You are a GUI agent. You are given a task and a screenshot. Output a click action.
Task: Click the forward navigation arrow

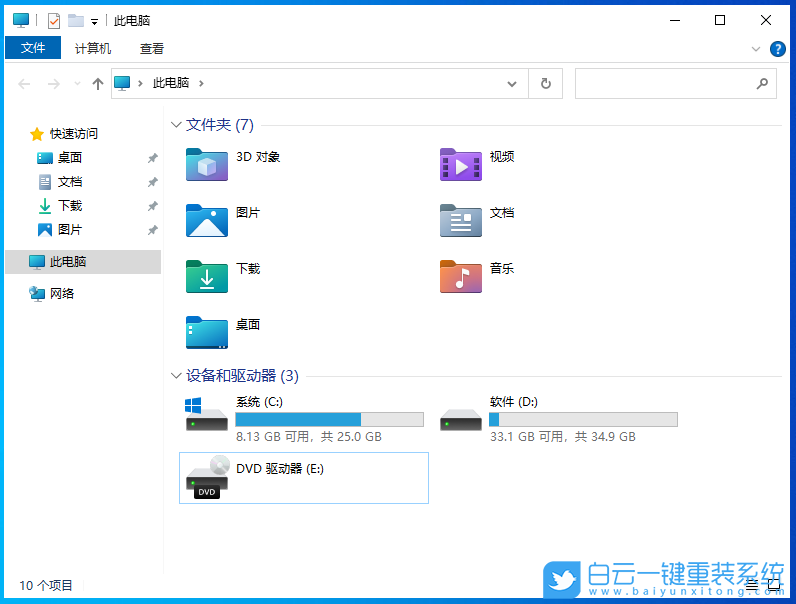point(53,84)
